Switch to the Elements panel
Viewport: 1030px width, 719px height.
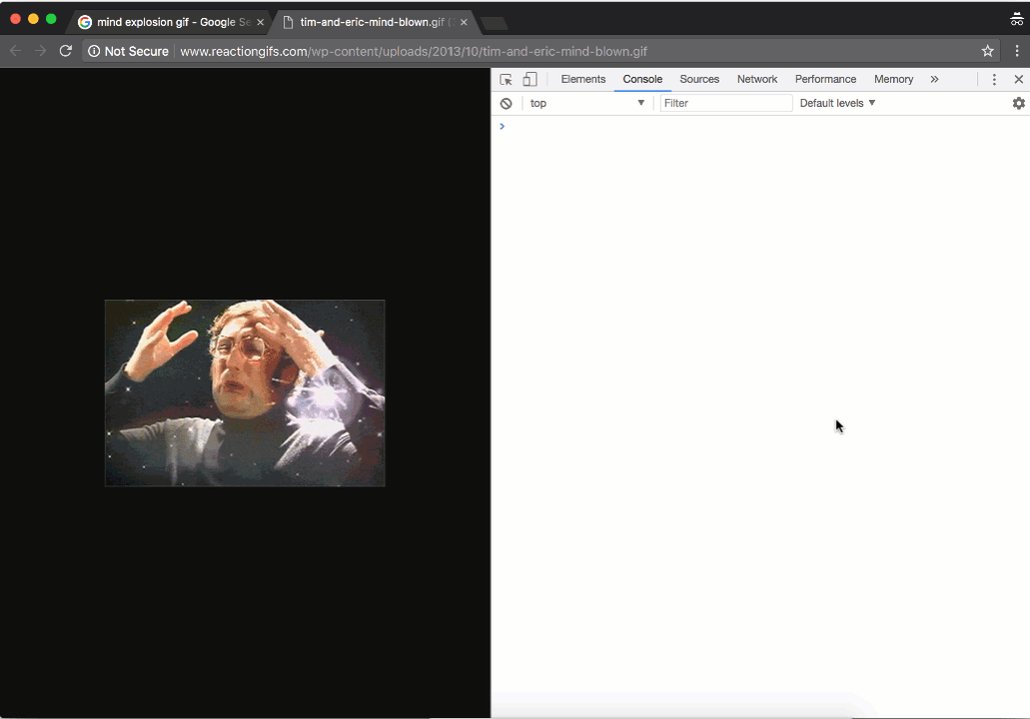[x=583, y=79]
